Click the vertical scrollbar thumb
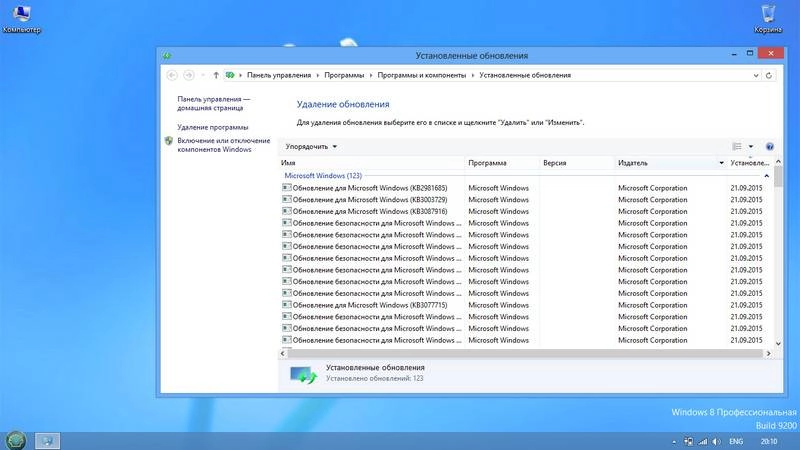 tap(778, 177)
